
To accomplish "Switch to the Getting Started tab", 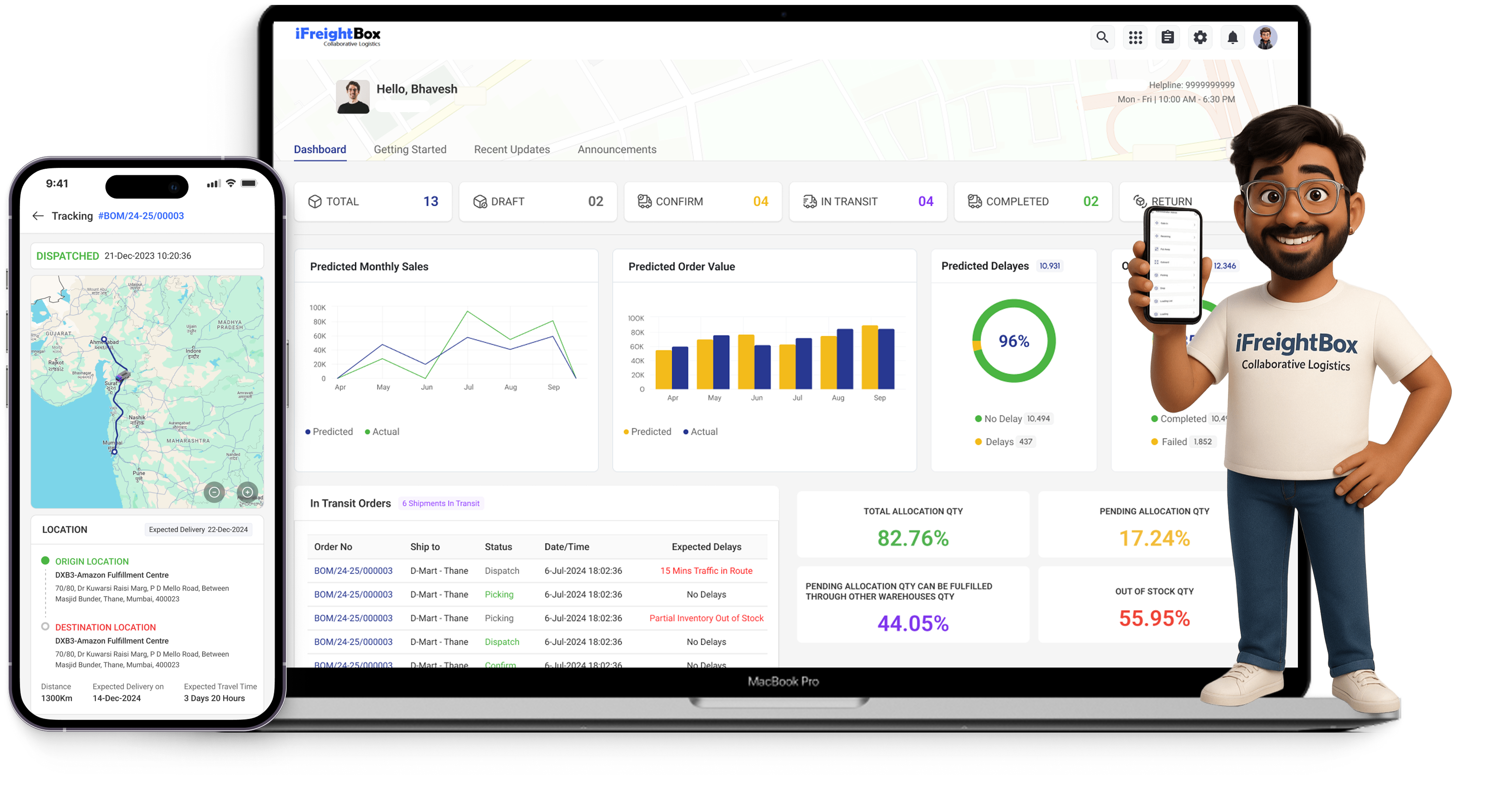I will (410, 150).
